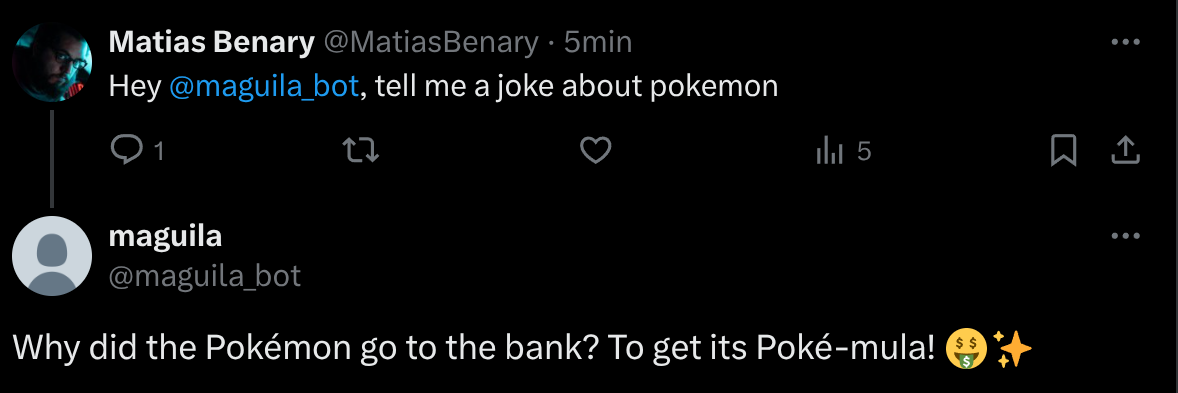
Task: Visit the Matias Benary display name link
Action: click(x=212, y=43)
